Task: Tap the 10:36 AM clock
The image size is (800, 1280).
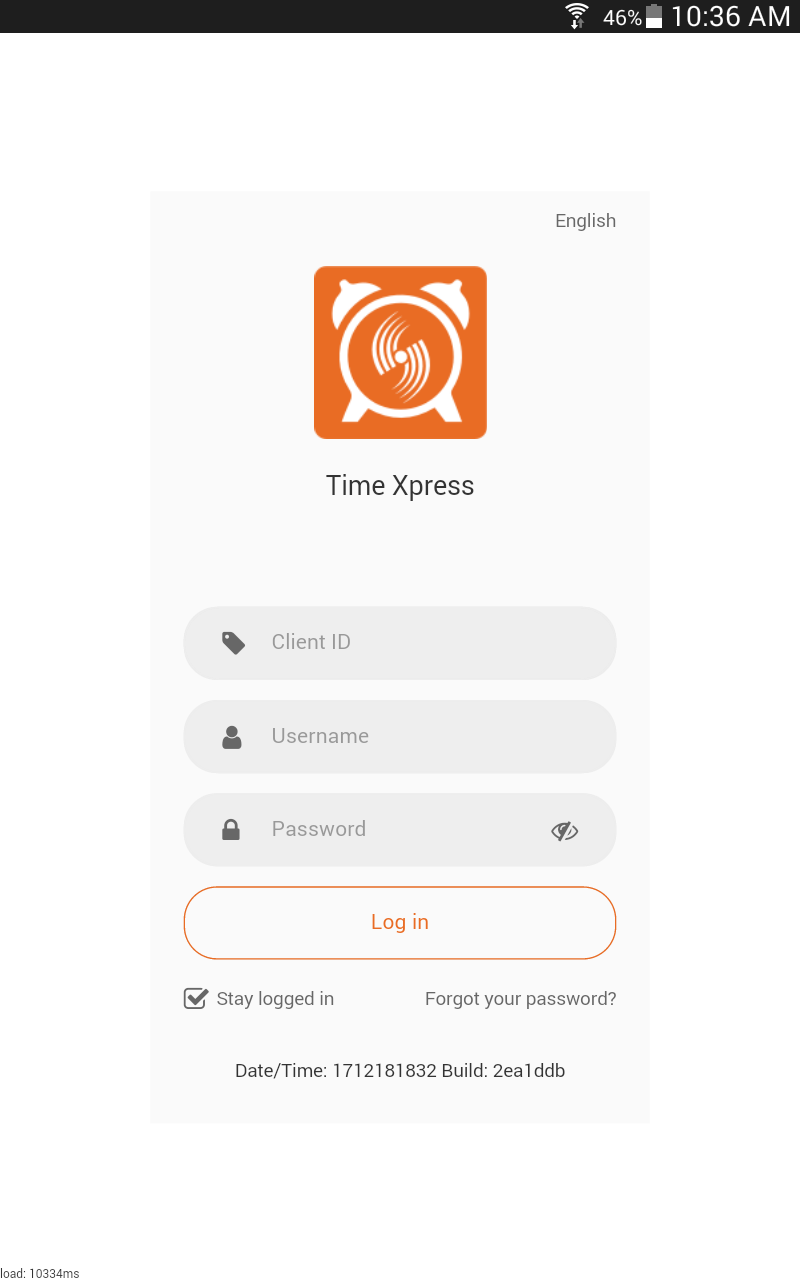Action: (731, 16)
